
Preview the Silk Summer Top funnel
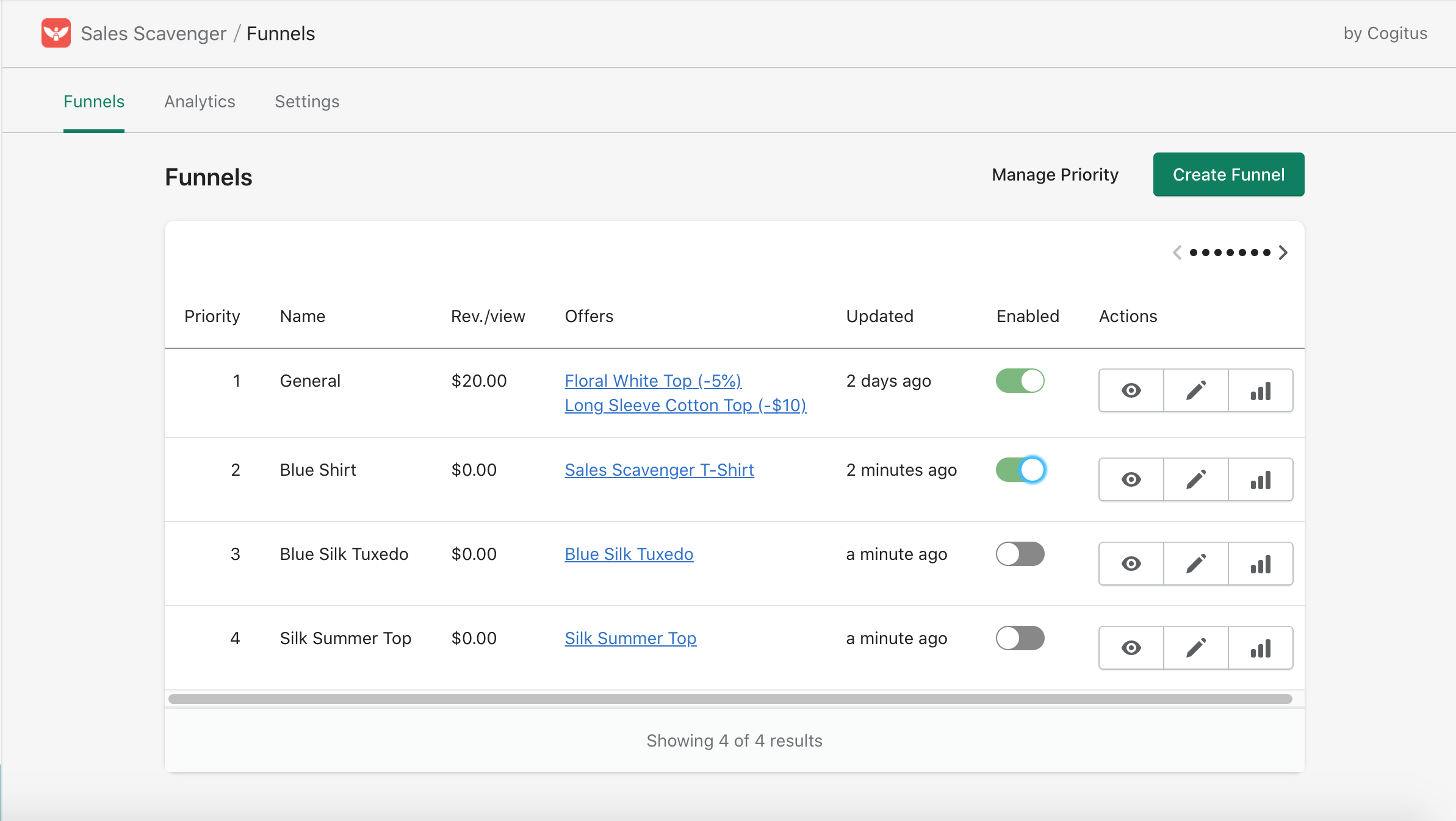(x=1131, y=648)
